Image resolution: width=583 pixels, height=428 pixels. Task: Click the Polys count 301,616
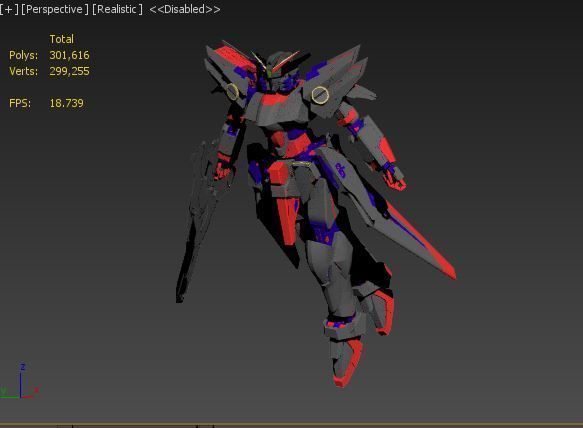[70, 55]
